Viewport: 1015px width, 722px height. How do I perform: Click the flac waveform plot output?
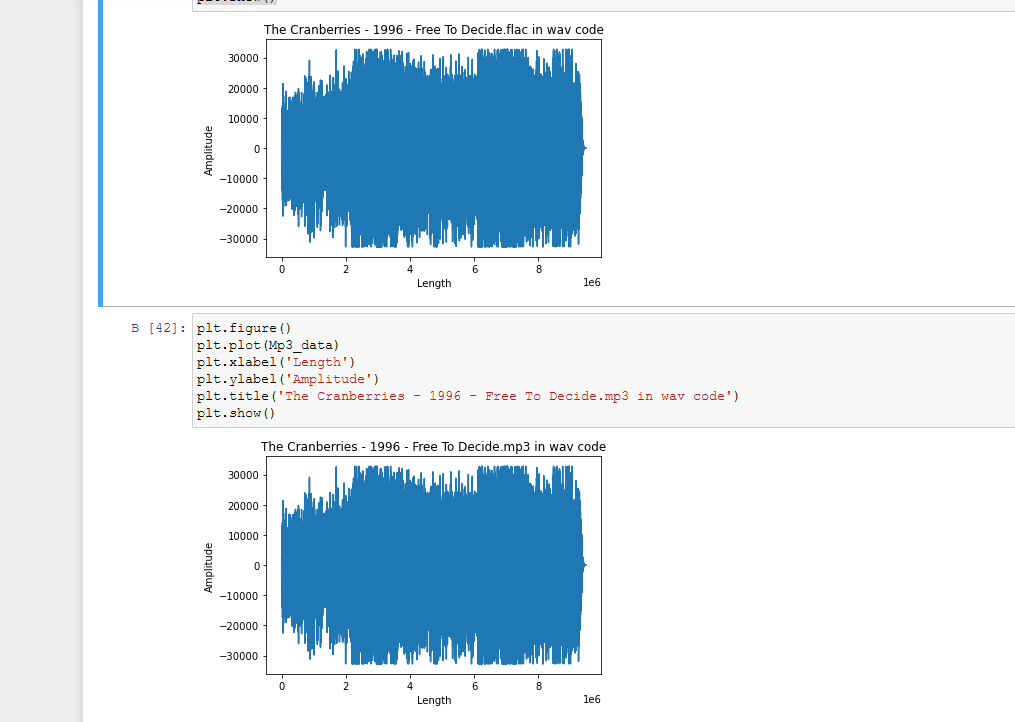click(434, 148)
